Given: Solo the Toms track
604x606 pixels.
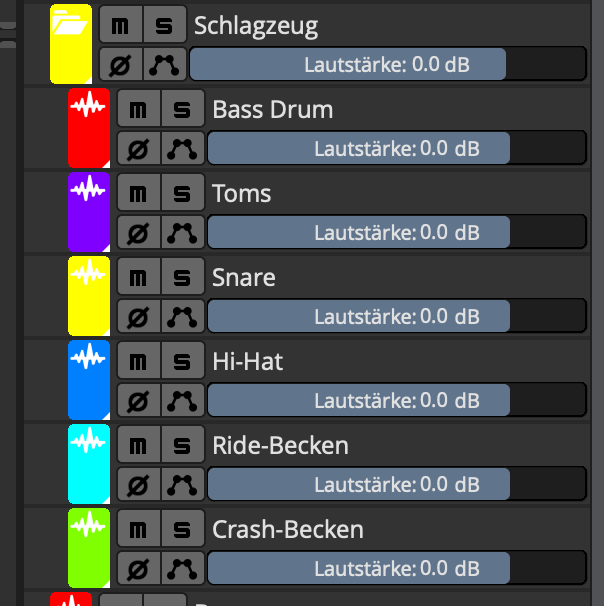Looking at the screenshot, I should click(182, 192).
